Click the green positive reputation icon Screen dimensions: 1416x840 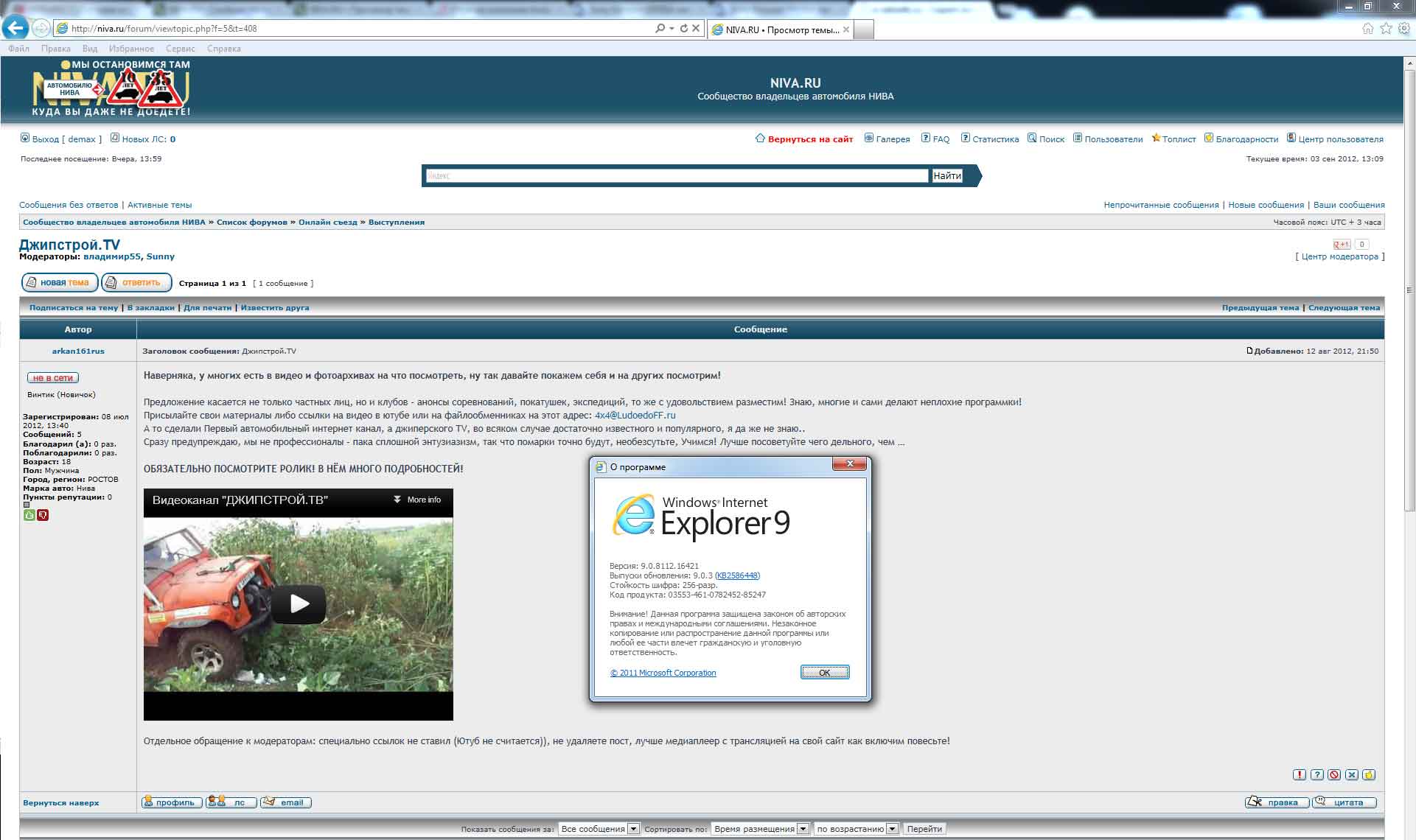click(29, 515)
